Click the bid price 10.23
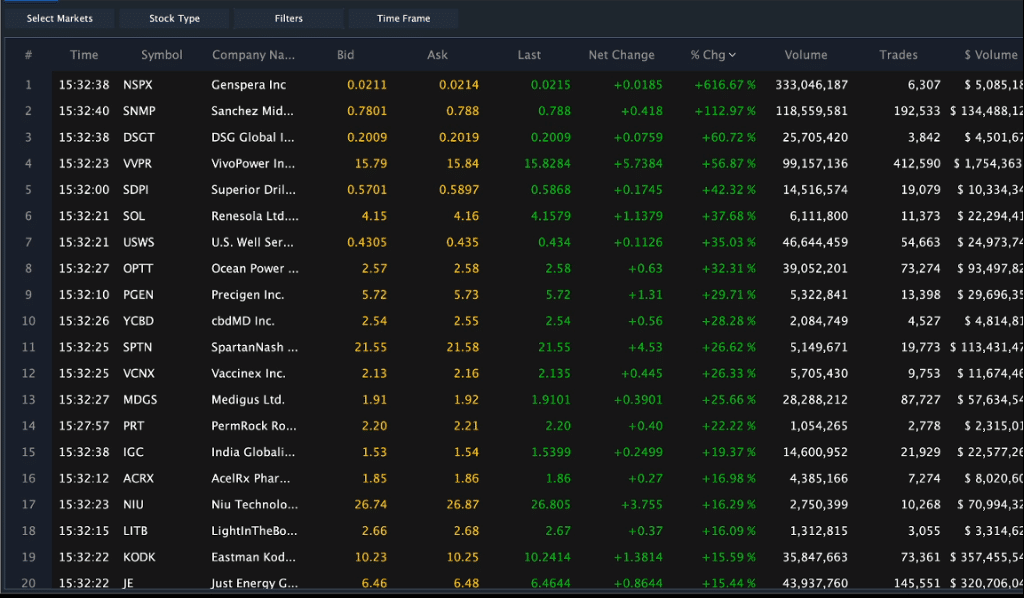The image size is (1024, 598). coord(371,557)
